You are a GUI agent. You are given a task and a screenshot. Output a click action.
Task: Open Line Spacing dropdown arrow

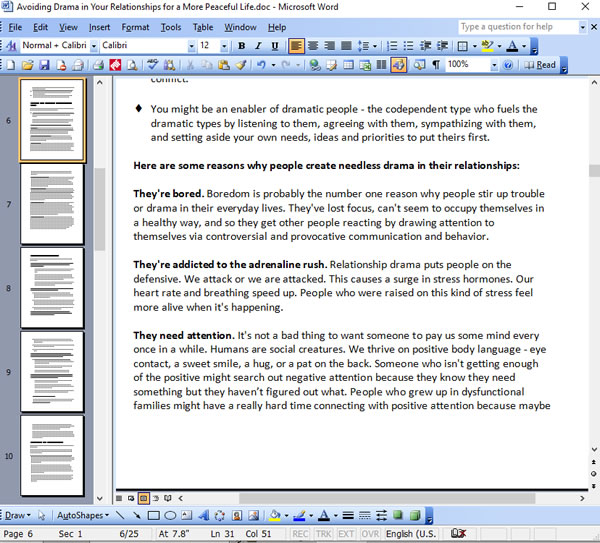(x=375, y=46)
